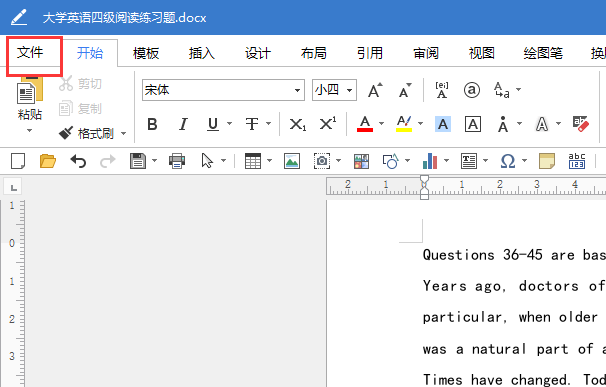This screenshot has height=387, width=606.
Task: Toggle subscript formatting
Action: click(x=298, y=124)
